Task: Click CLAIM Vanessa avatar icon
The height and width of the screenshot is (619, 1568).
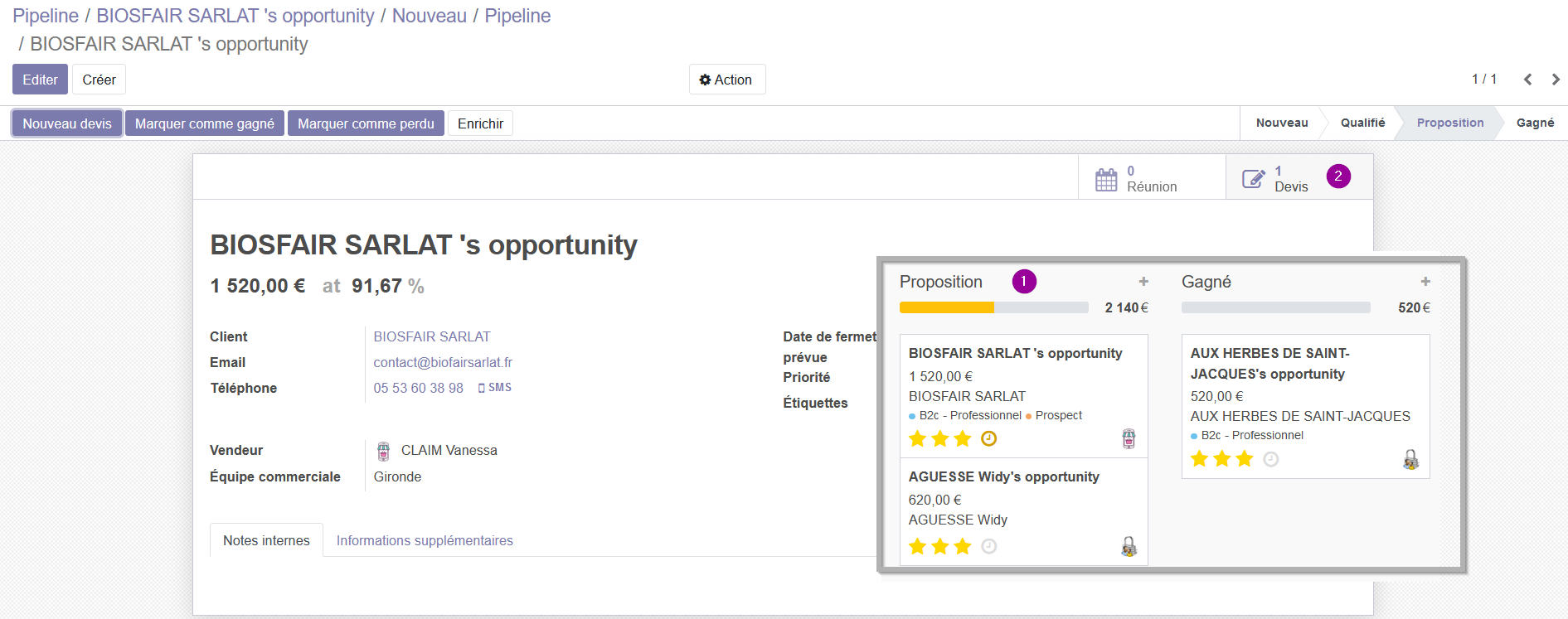Action: pyautogui.click(x=383, y=451)
